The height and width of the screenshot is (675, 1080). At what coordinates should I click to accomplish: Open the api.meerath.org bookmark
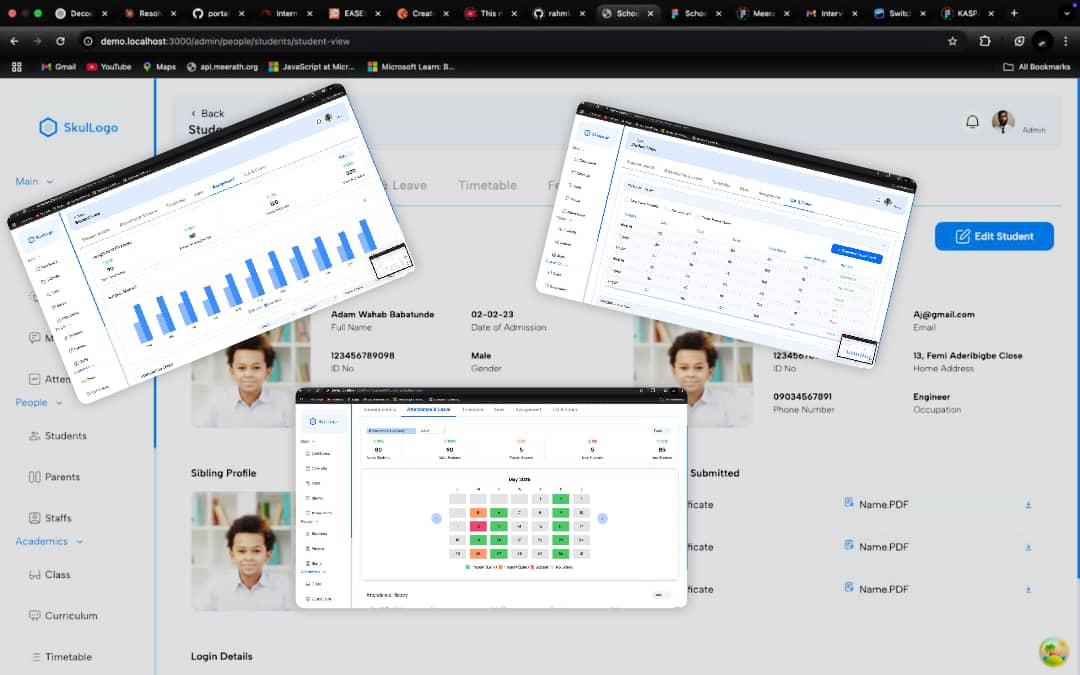222,67
